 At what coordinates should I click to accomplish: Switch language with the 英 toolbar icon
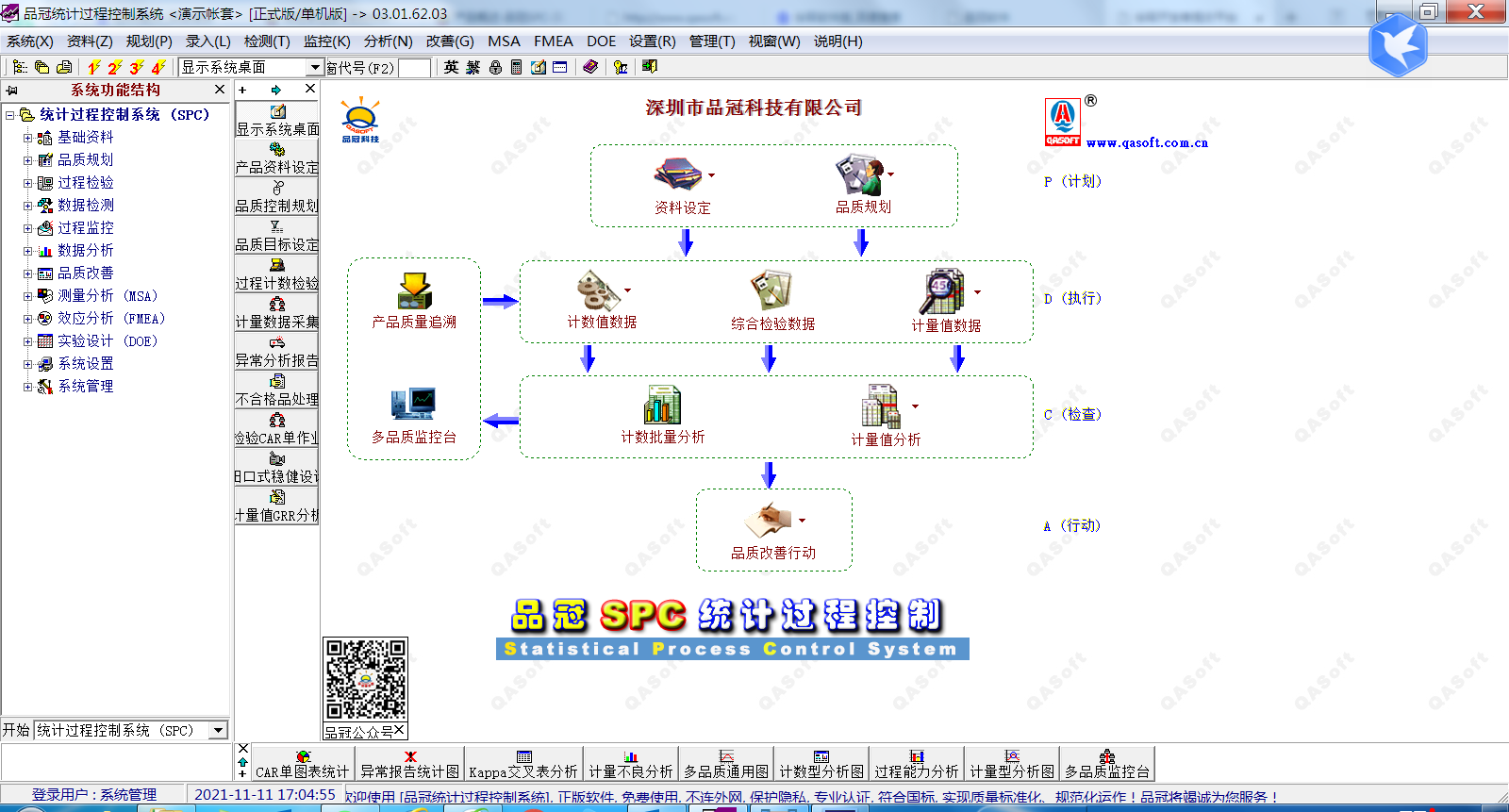[451, 67]
